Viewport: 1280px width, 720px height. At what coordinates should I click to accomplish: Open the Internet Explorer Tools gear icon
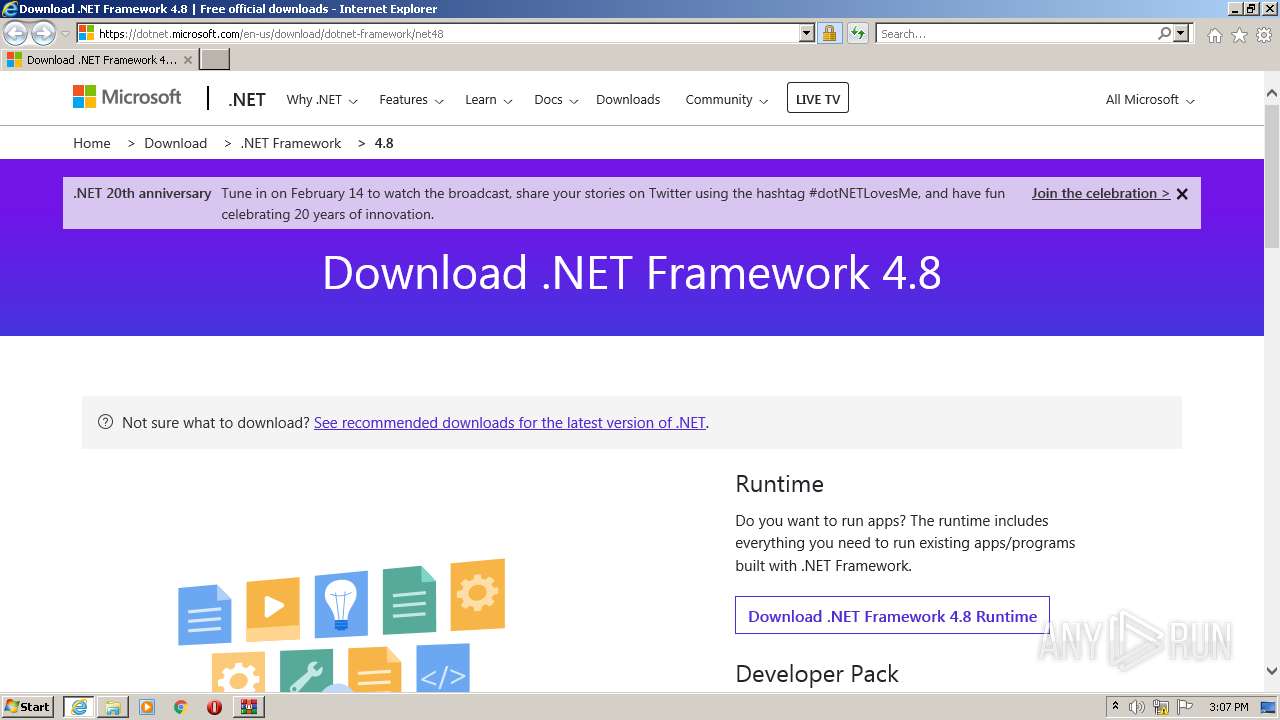[1264, 35]
